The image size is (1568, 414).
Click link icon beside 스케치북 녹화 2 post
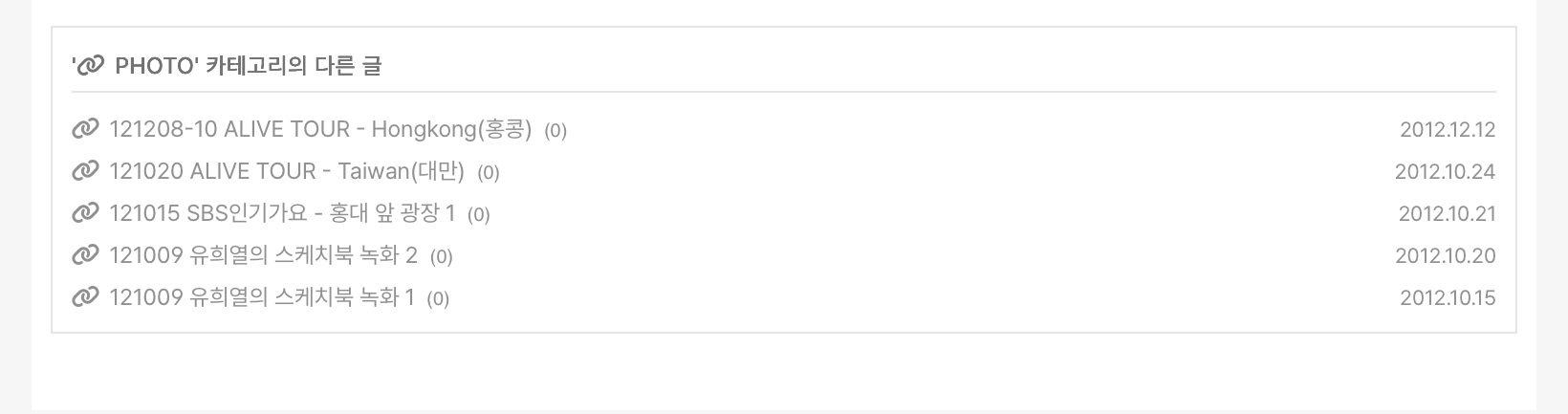85,255
